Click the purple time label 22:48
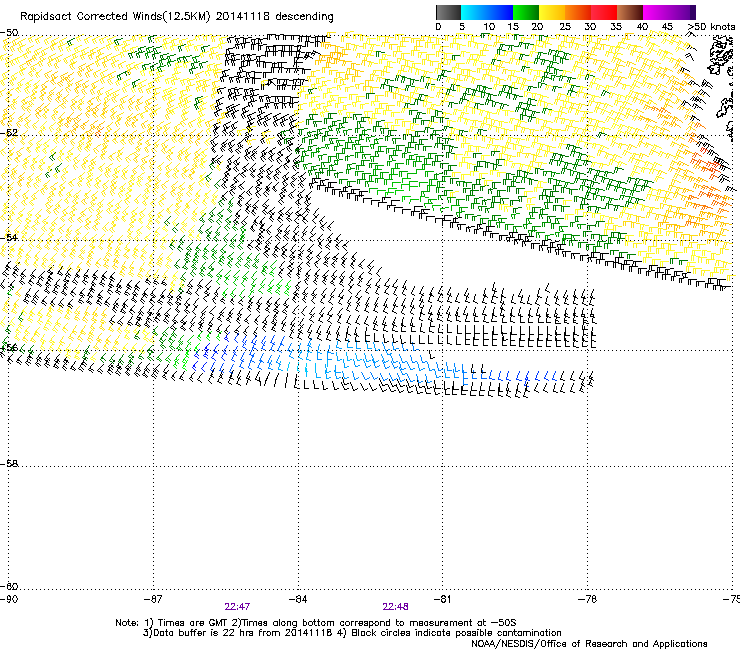 (395, 607)
